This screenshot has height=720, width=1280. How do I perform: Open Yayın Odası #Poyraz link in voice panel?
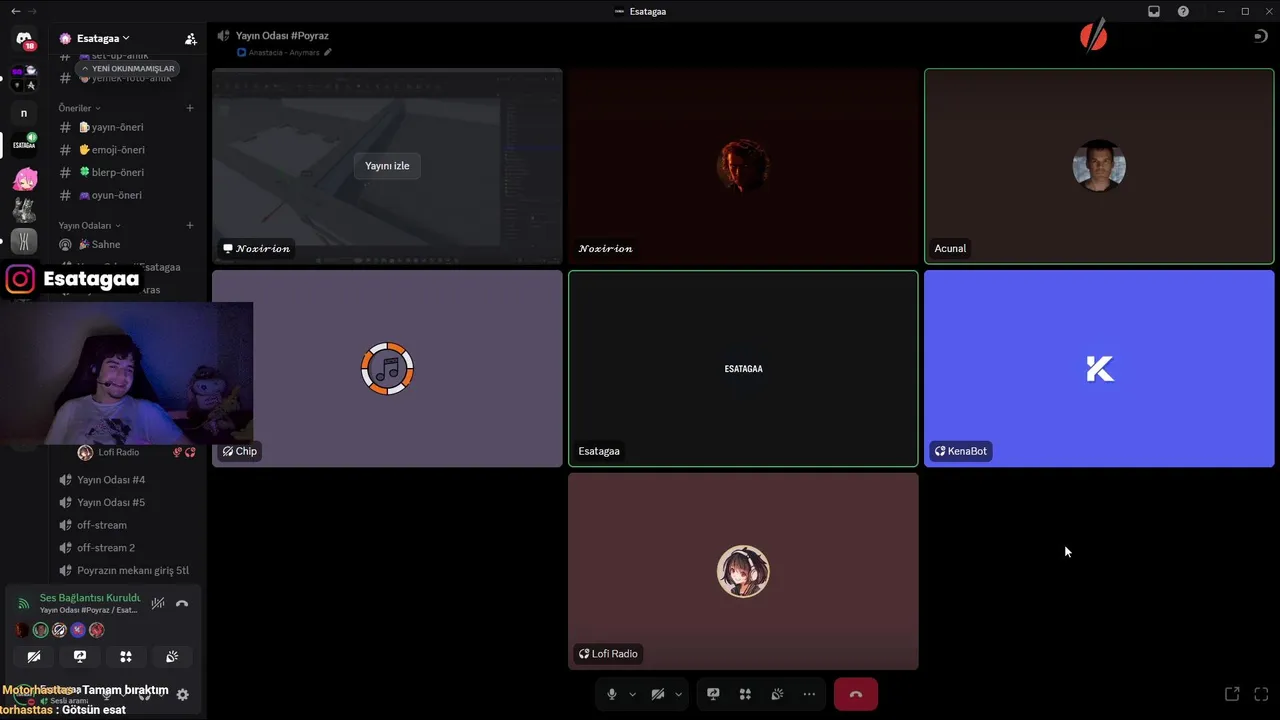(x=89, y=610)
